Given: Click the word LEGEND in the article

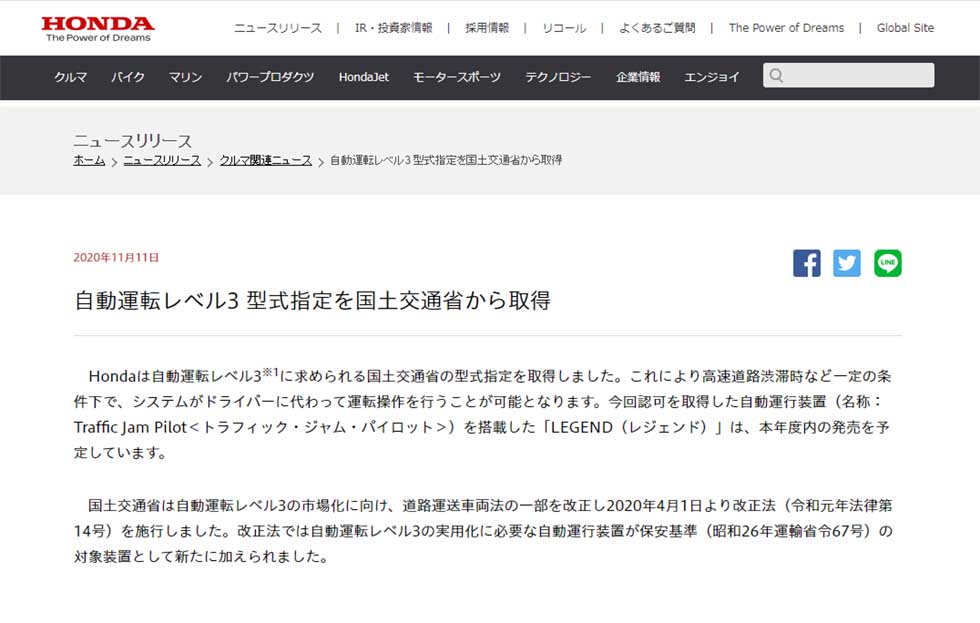Looking at the screenshot, I should coord(581,427).
